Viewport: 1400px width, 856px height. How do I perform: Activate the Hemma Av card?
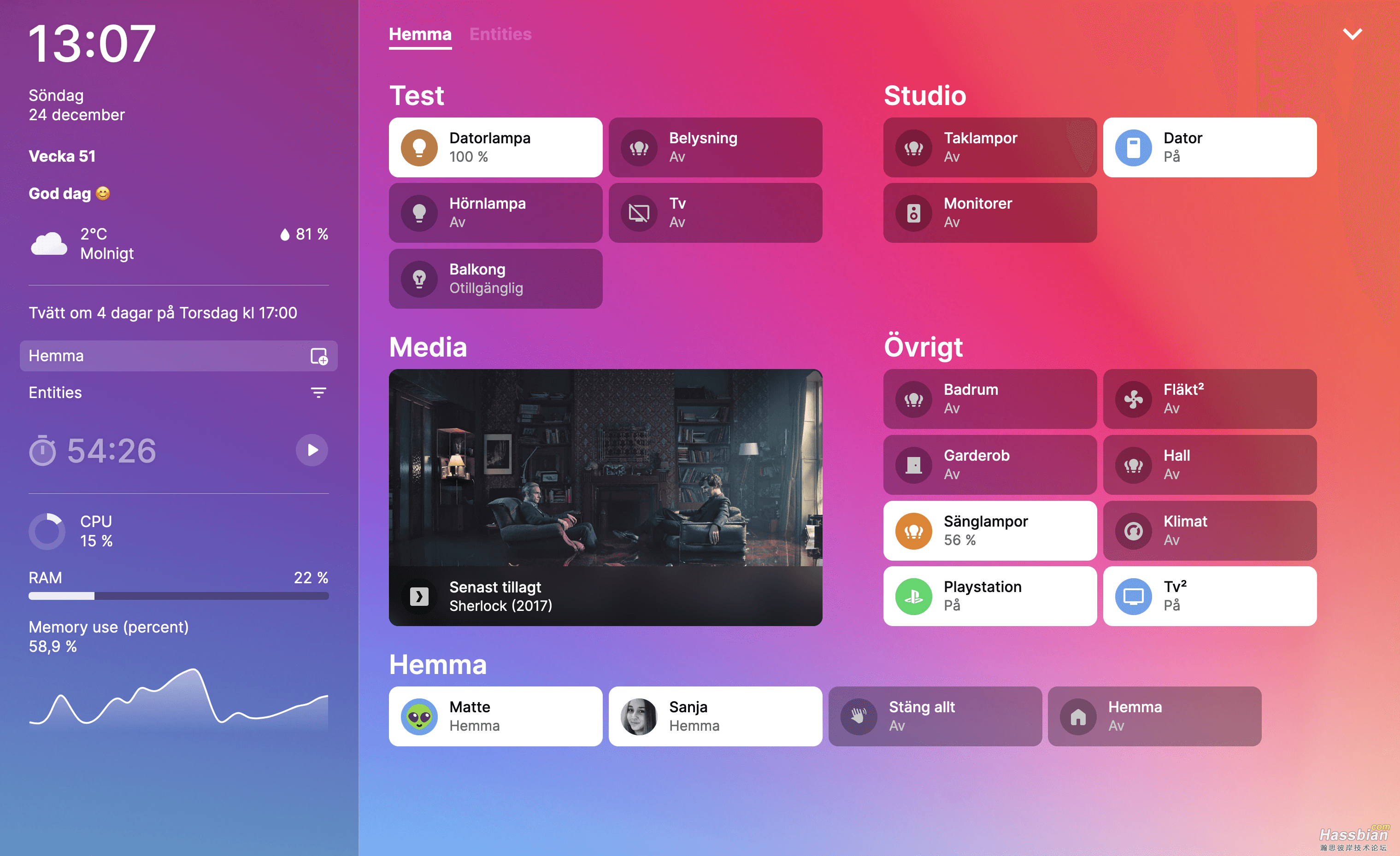click(1154, 717)
